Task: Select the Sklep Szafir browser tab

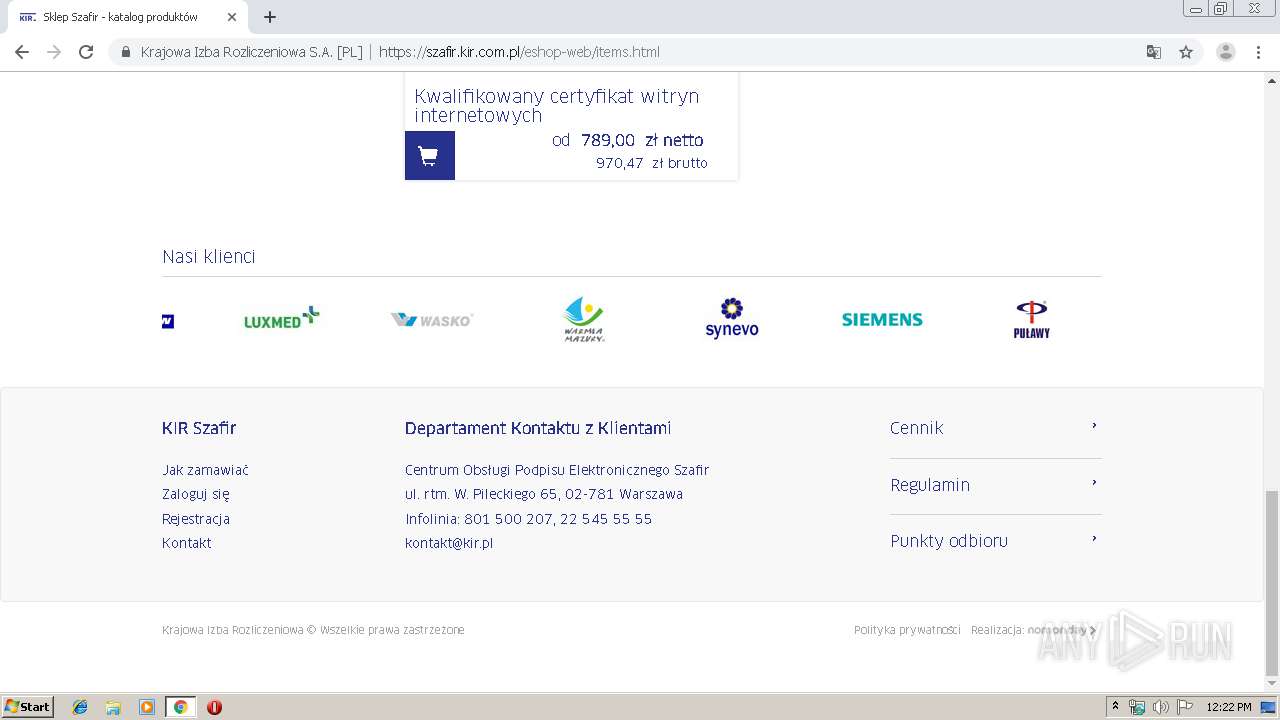Action: click(x=128, y=17)
